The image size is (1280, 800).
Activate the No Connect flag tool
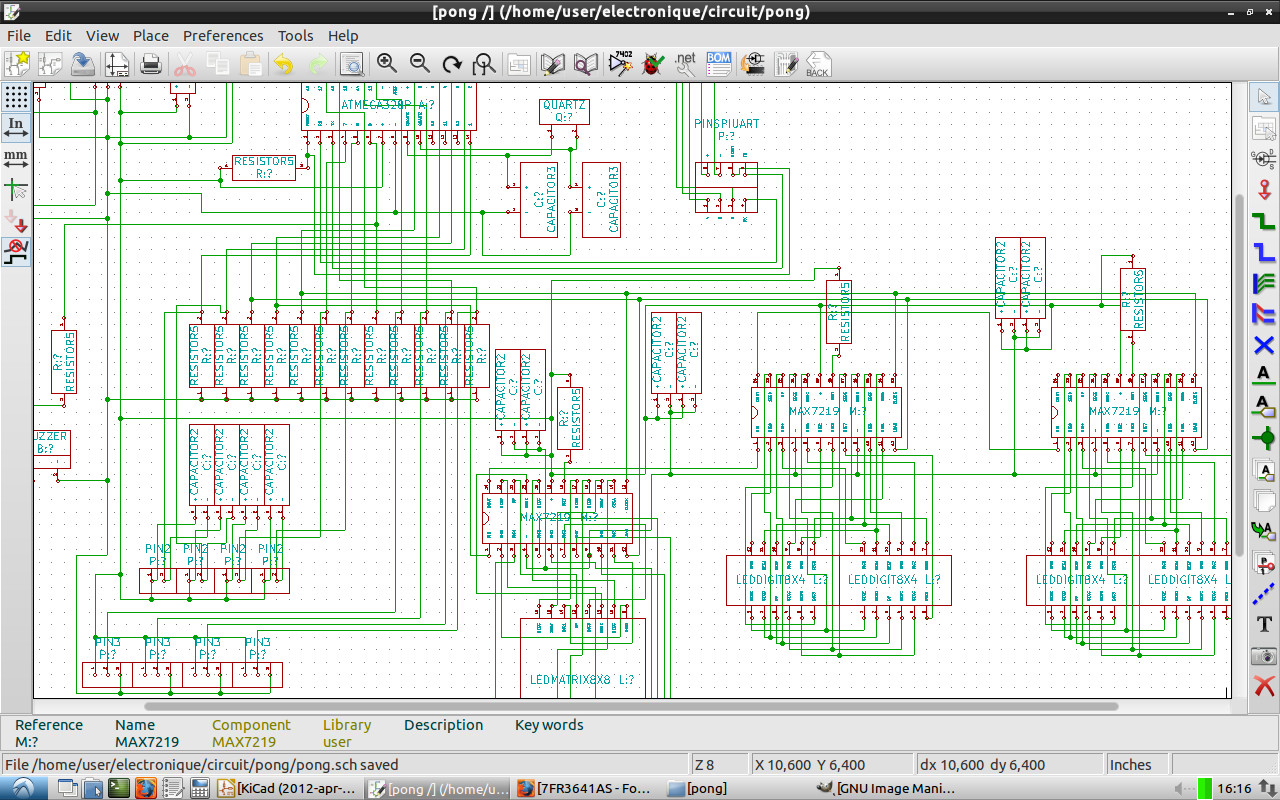(x=1264, y=345)
